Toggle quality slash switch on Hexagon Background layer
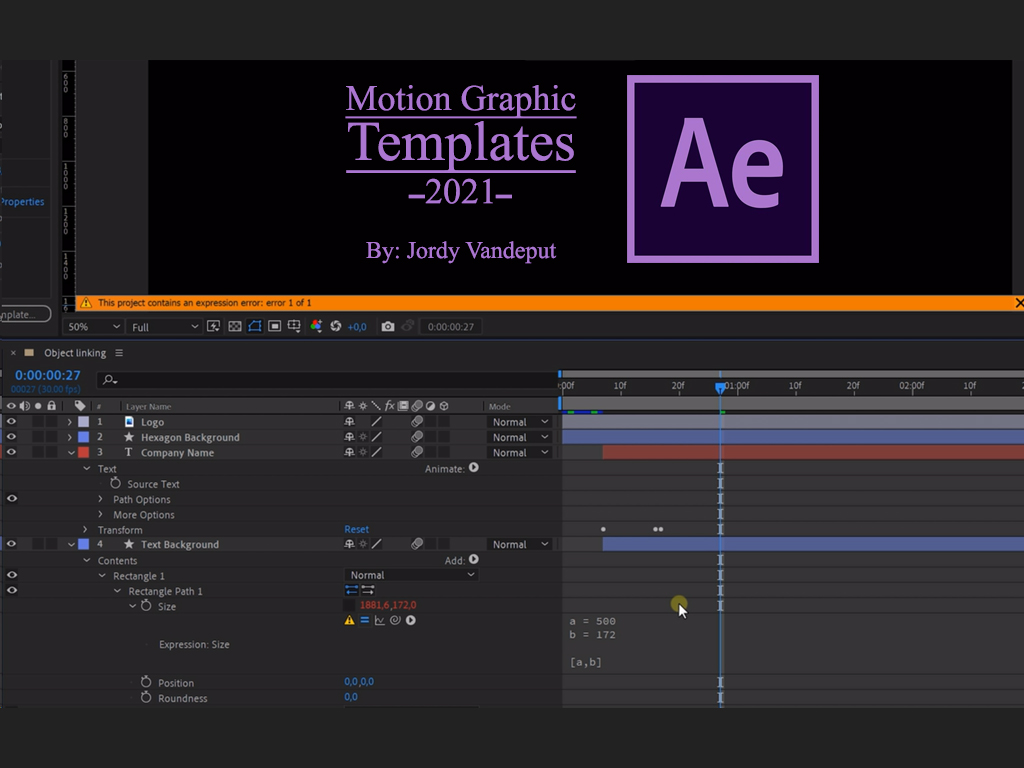Image resolution: width=1024 pixels, height=768 pixels. coord(376,437)
